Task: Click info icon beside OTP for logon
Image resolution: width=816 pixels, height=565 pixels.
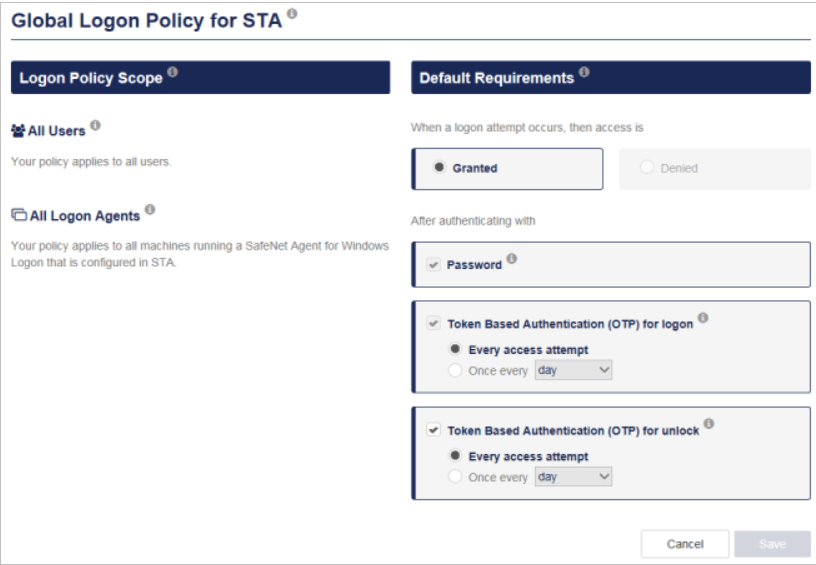Action: click(703, 317)
